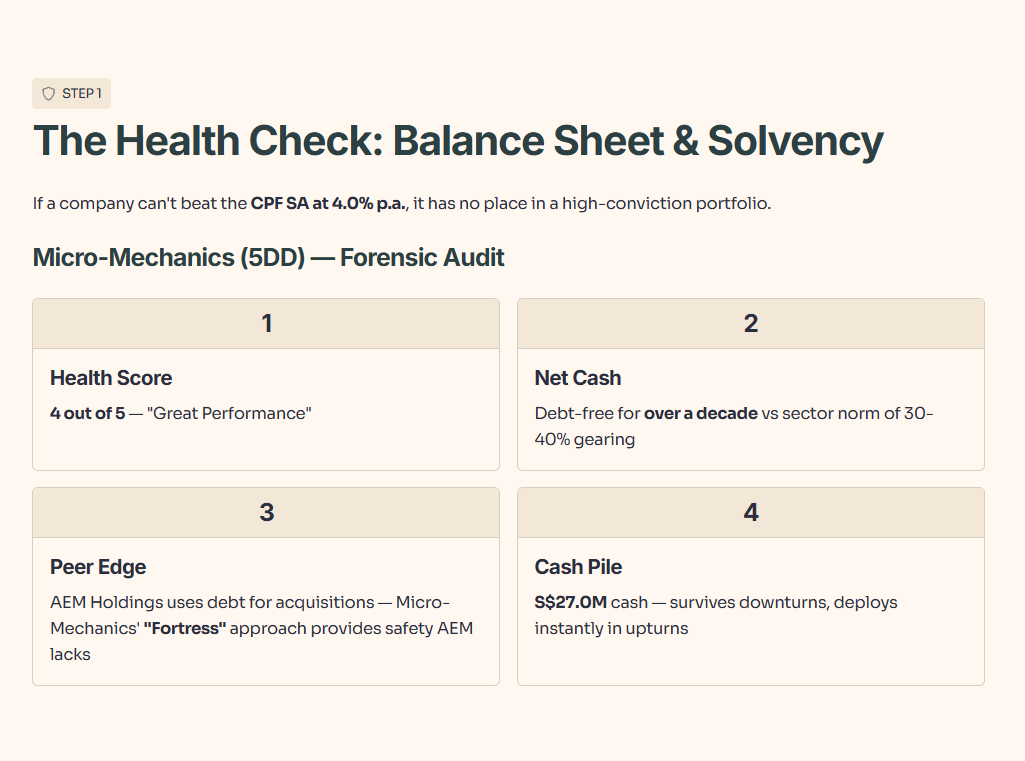
Task: Click the bold 'CPF SA at 4.0% p.a.' text
Action: click(x=328, y=203)
